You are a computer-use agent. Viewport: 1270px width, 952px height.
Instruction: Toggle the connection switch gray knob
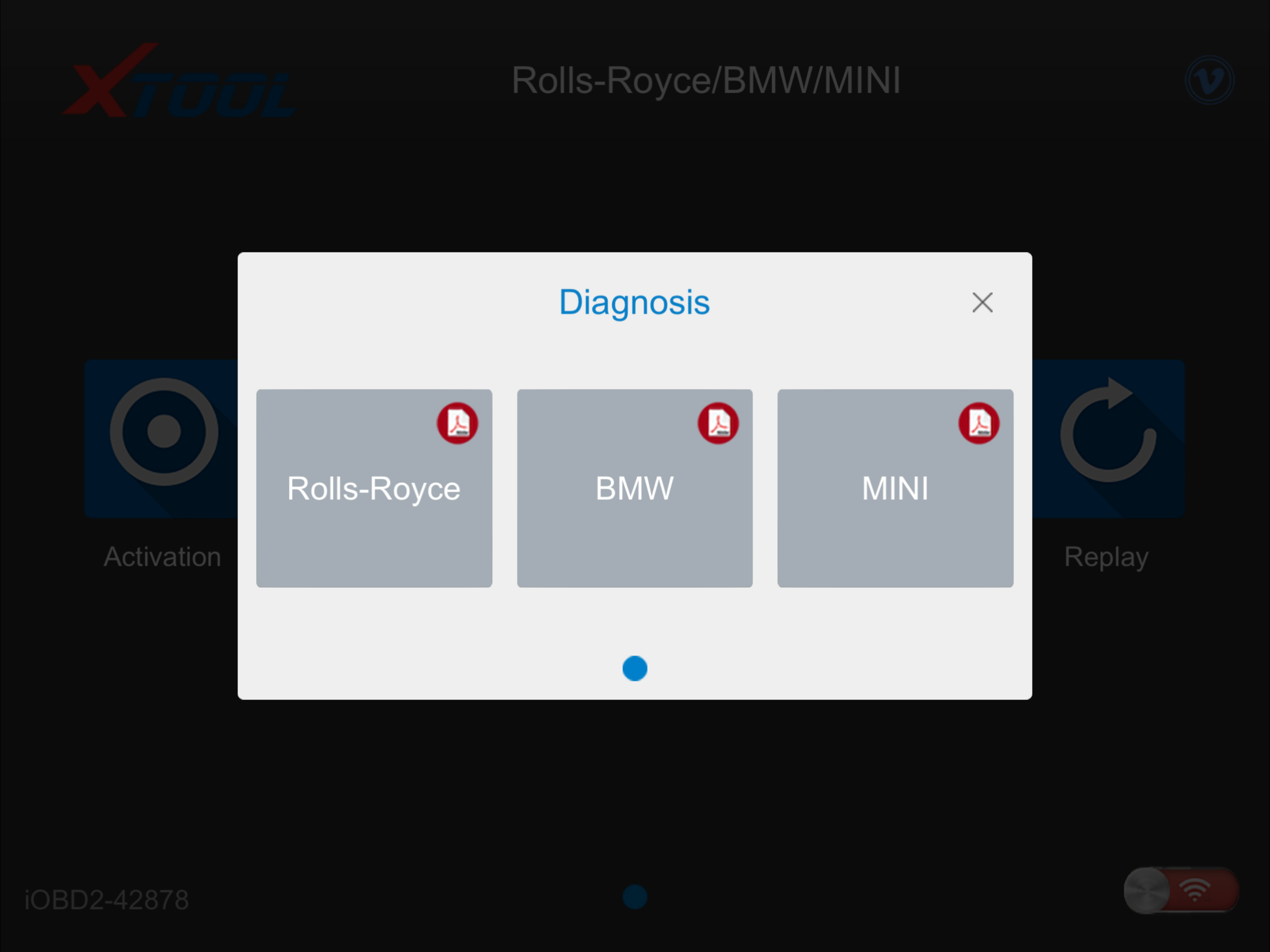pyautogui.click(x=1146, y=891)
